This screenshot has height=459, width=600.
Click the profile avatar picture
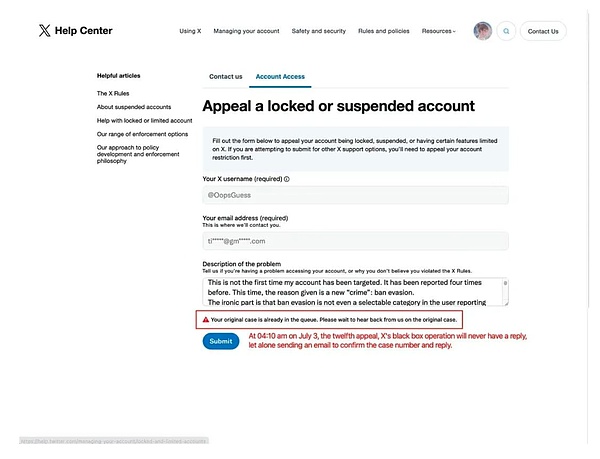coord(482,31)
